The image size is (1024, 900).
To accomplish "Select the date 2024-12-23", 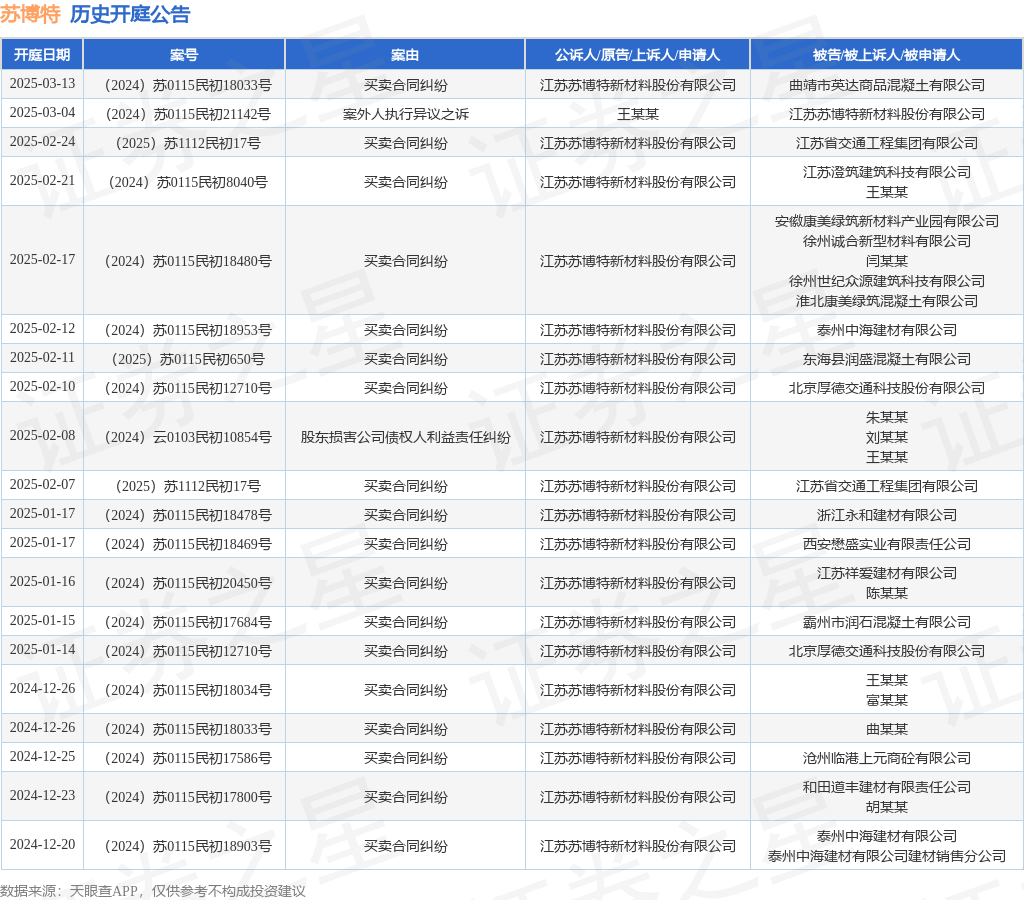I will [x=42, y=796].
